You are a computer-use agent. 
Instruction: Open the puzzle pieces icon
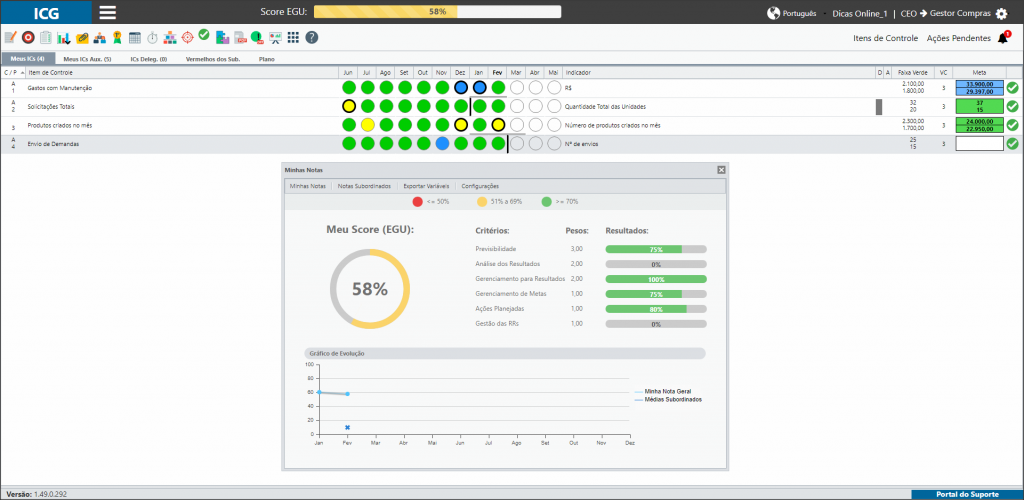point(222,38)
